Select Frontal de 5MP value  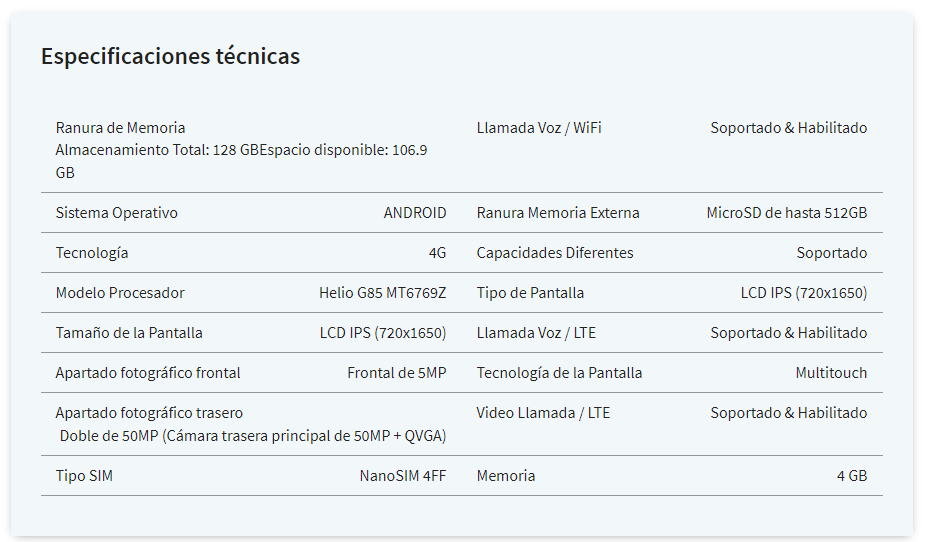[397, 373]
